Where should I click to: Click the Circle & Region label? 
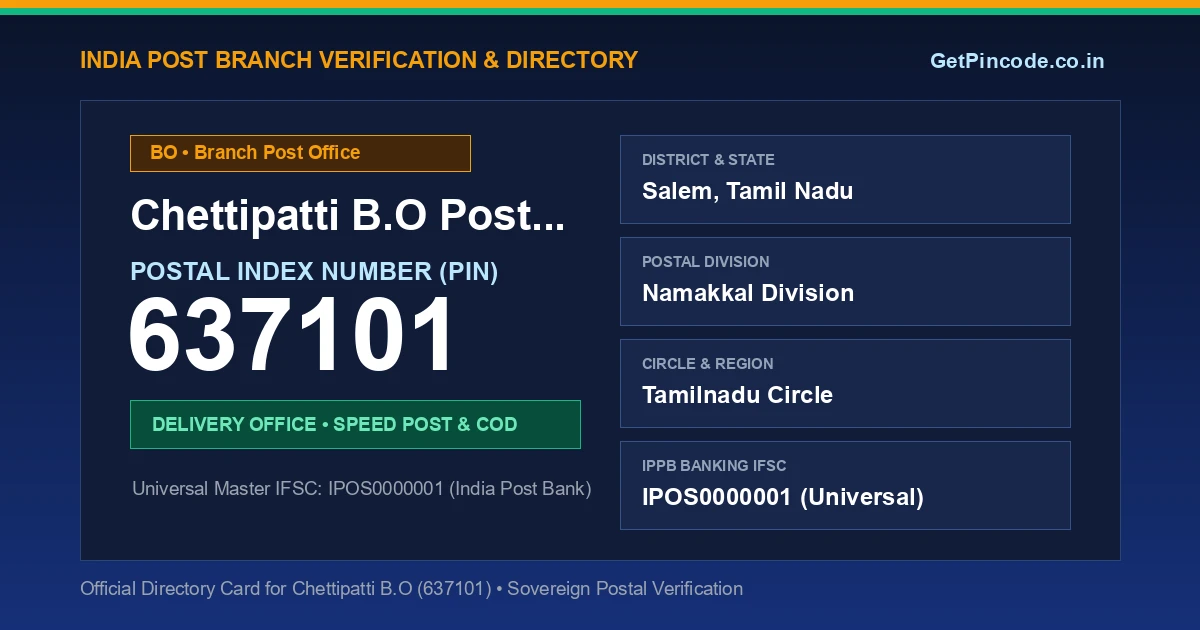pyautogui.click(x=708, y=364)
